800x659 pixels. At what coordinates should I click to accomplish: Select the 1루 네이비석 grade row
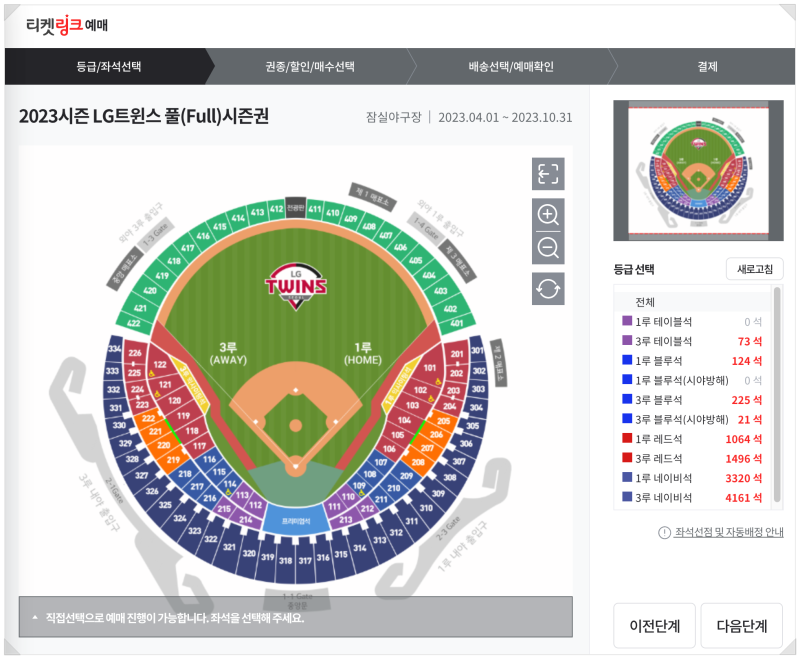(694, 478)
